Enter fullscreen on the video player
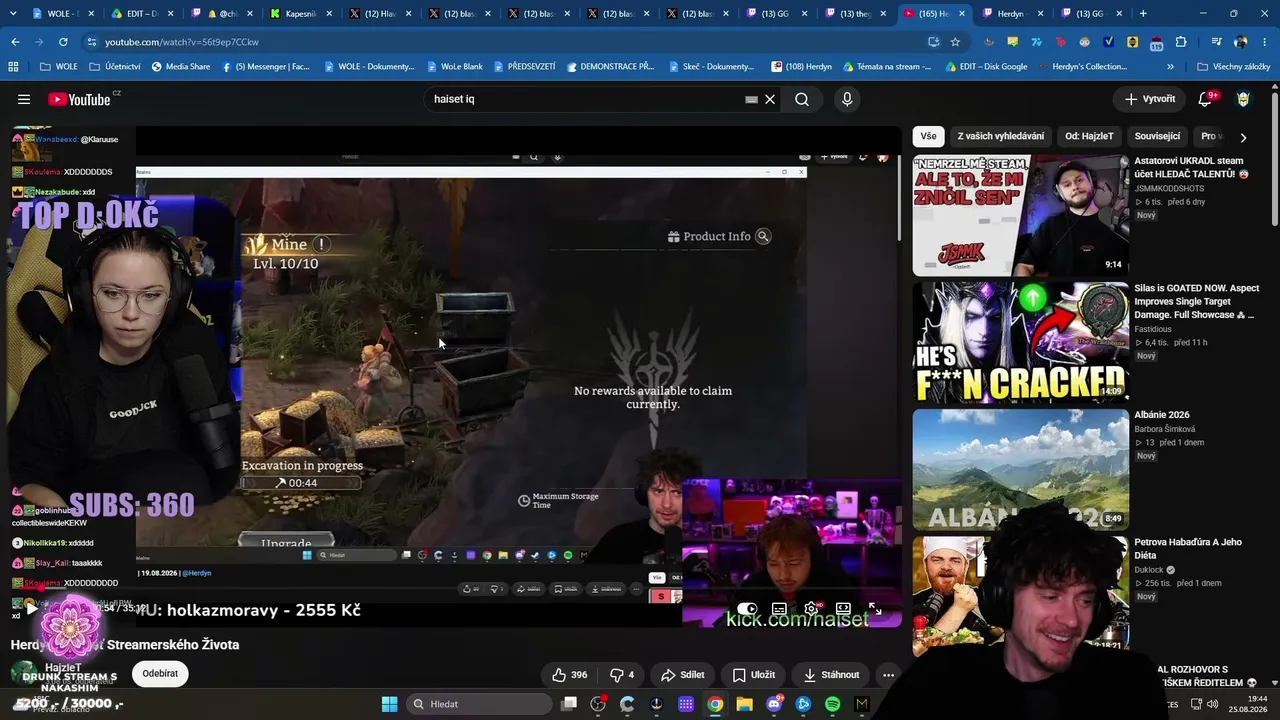 [x=875, y=608]
